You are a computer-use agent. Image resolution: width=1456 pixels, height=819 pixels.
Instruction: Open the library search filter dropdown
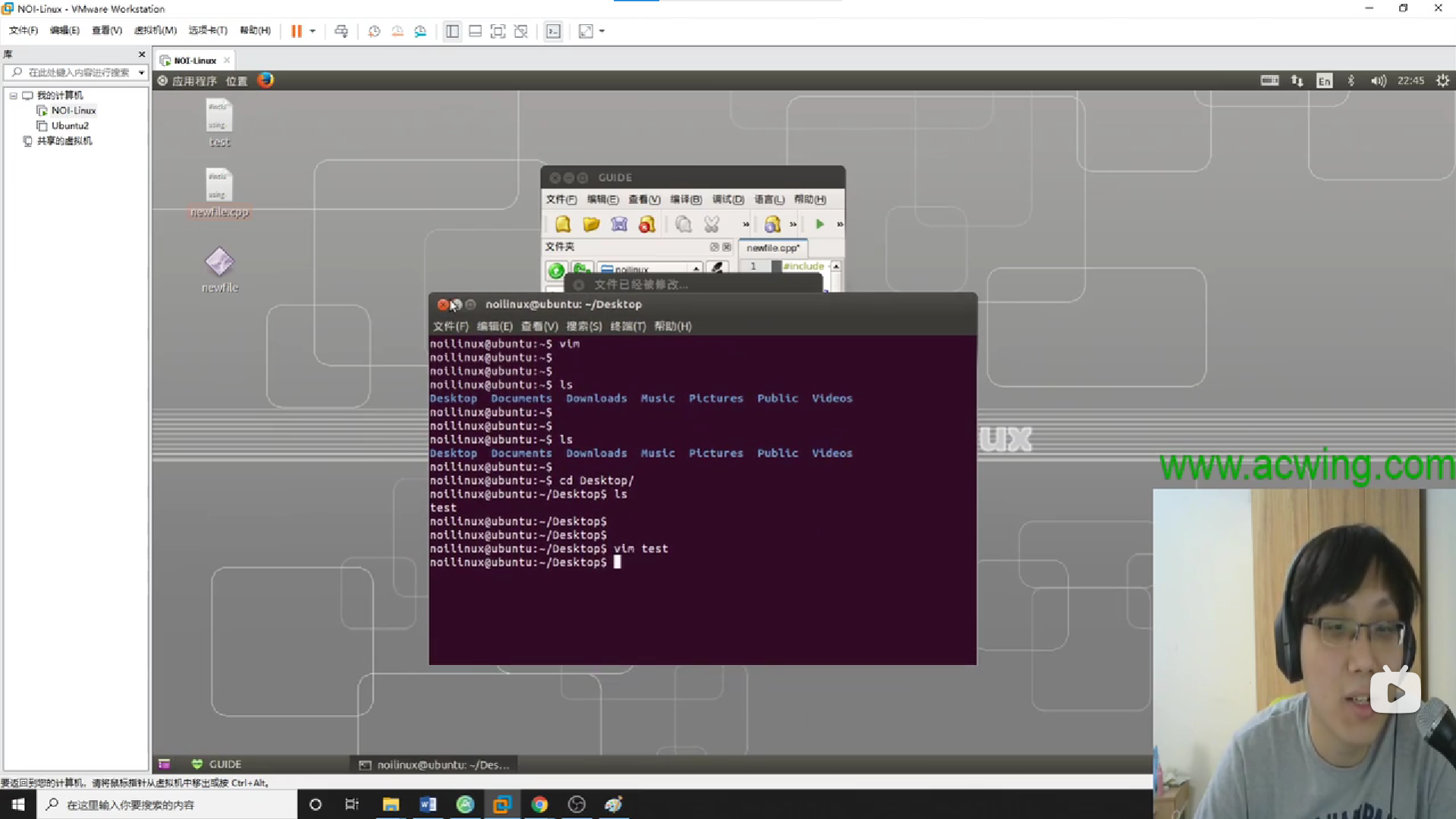pyautogui.click(x=141, y=73)
